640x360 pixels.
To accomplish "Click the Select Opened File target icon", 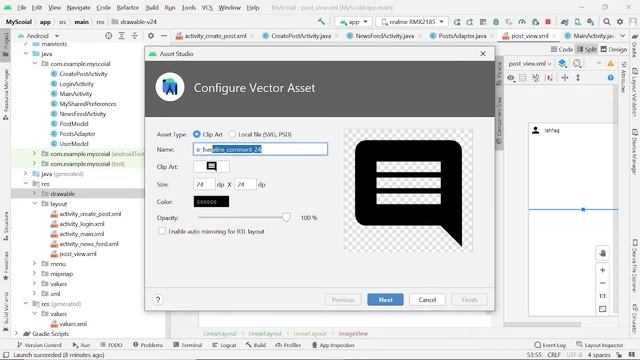I will point(109,36).
